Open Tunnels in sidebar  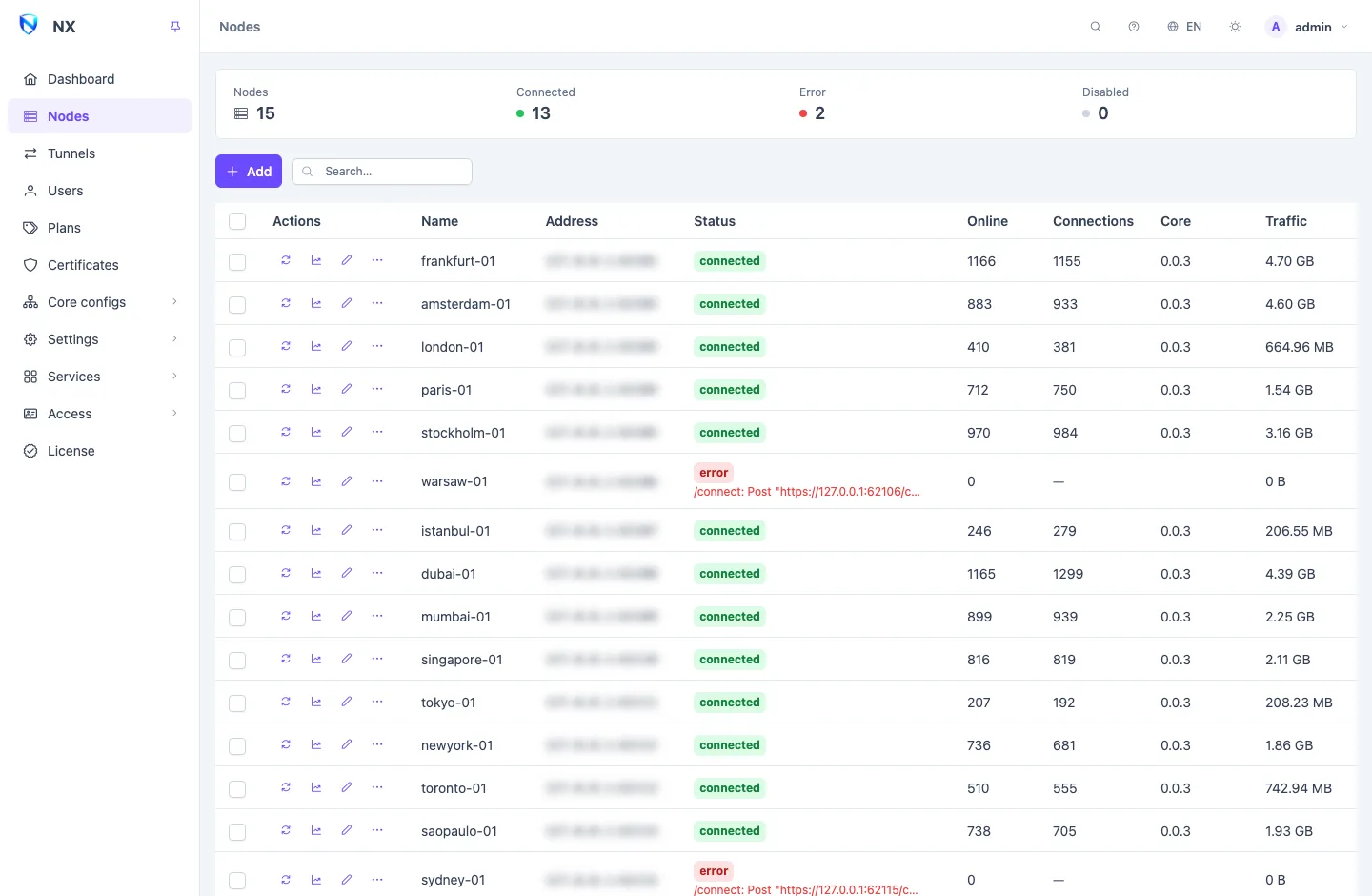(99, 153)
